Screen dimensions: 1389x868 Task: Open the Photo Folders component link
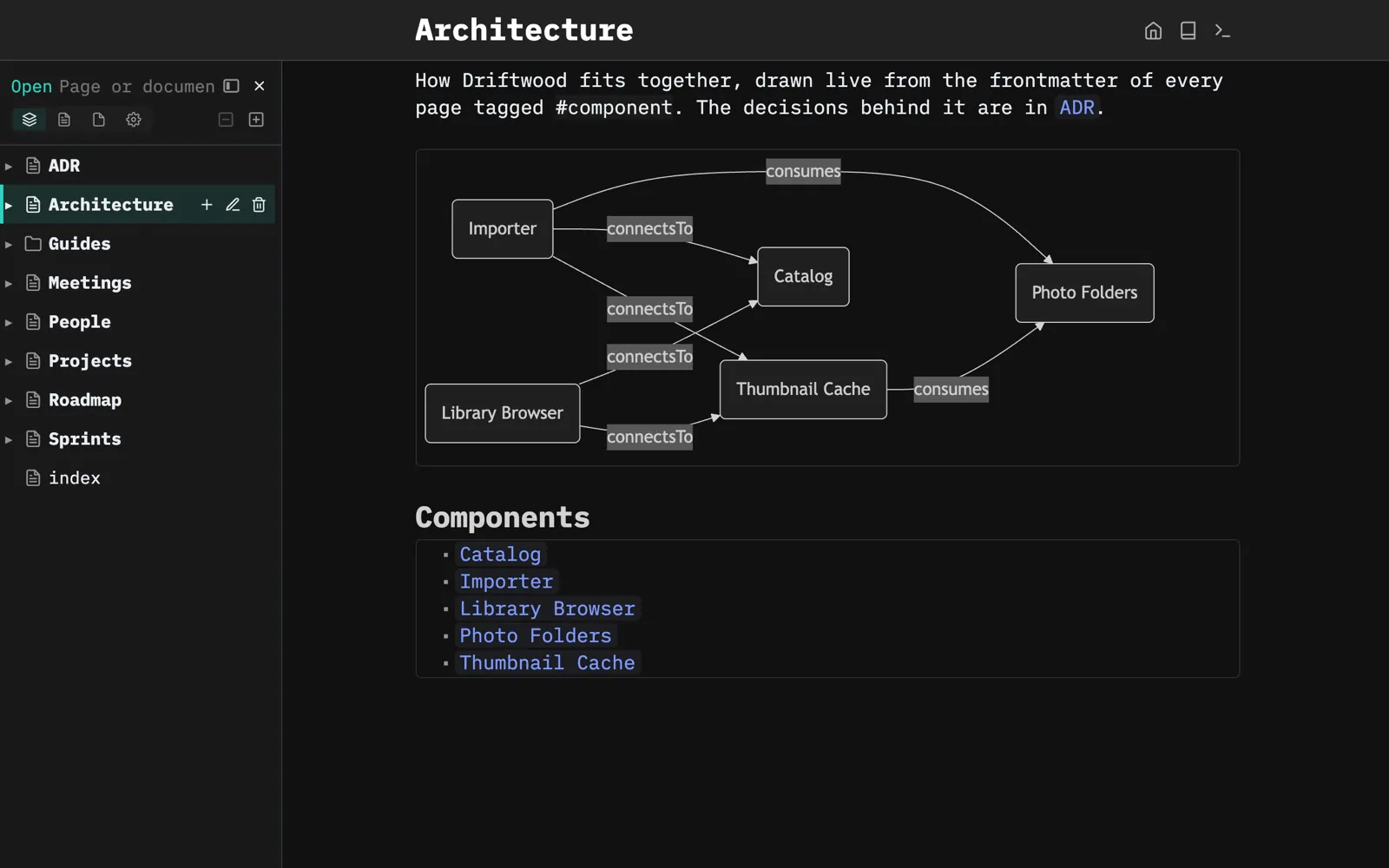[535, 635]
